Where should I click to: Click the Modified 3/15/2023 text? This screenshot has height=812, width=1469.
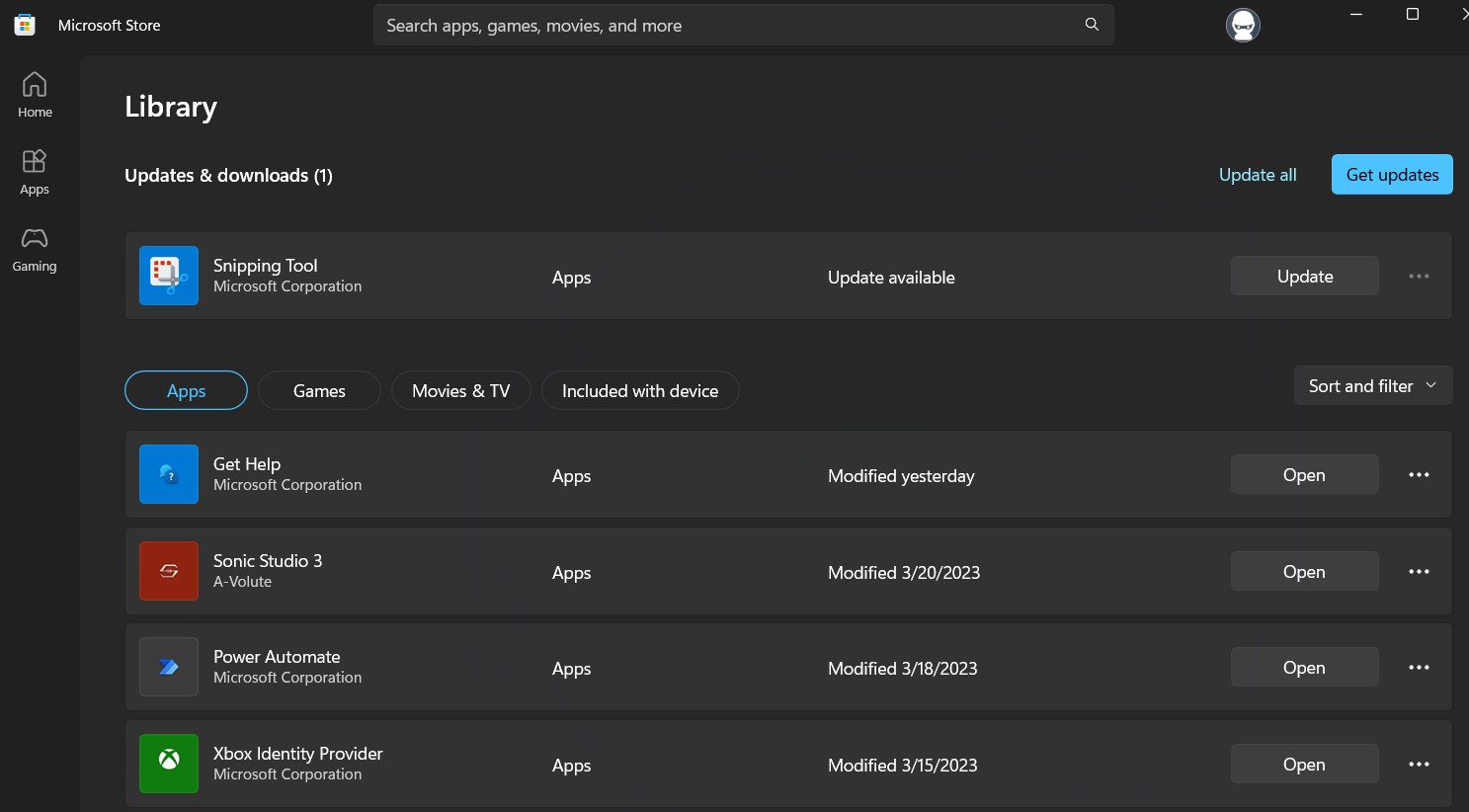pos(903,766)
